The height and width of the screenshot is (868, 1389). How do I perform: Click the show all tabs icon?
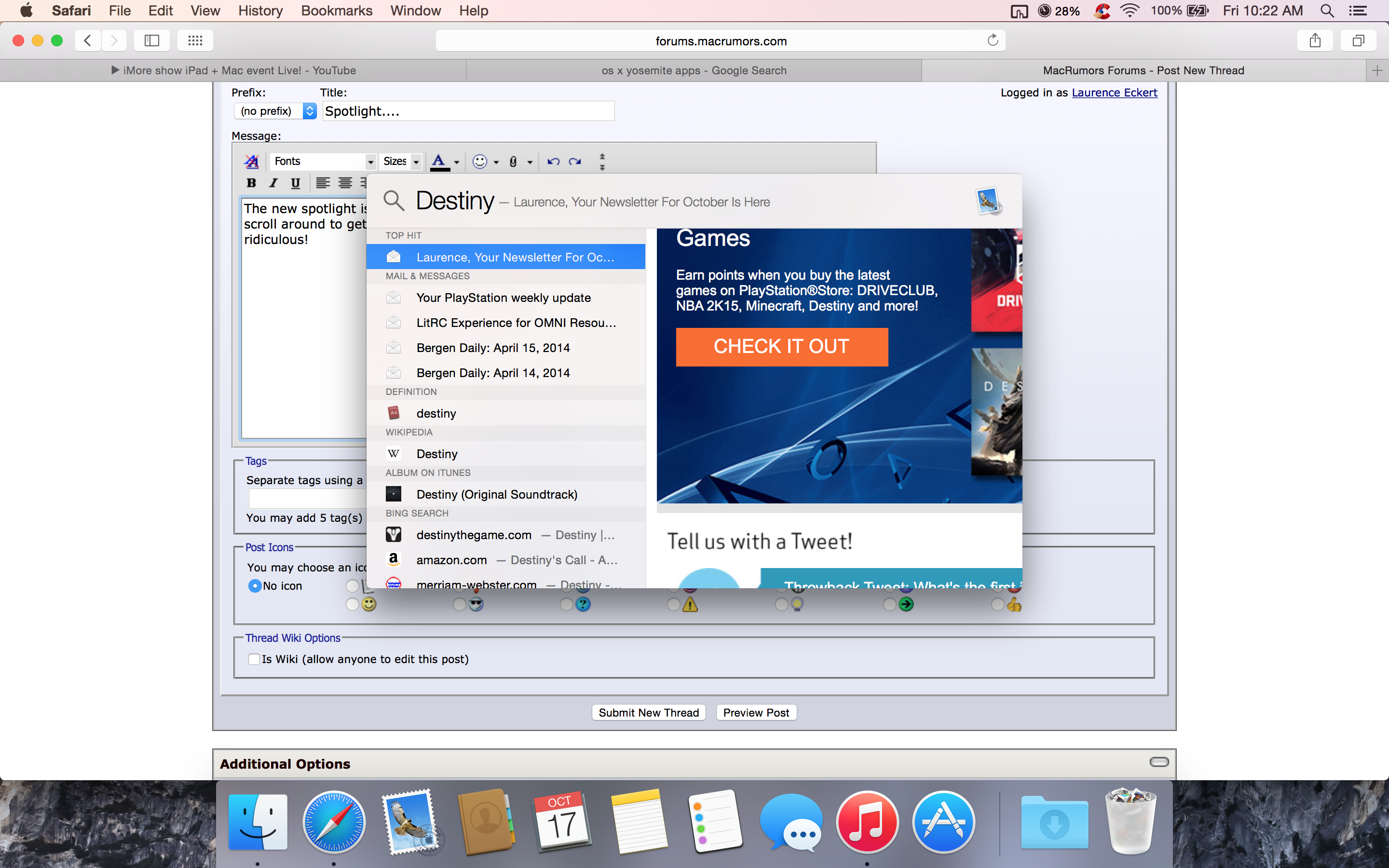[x=1358, y=40]
